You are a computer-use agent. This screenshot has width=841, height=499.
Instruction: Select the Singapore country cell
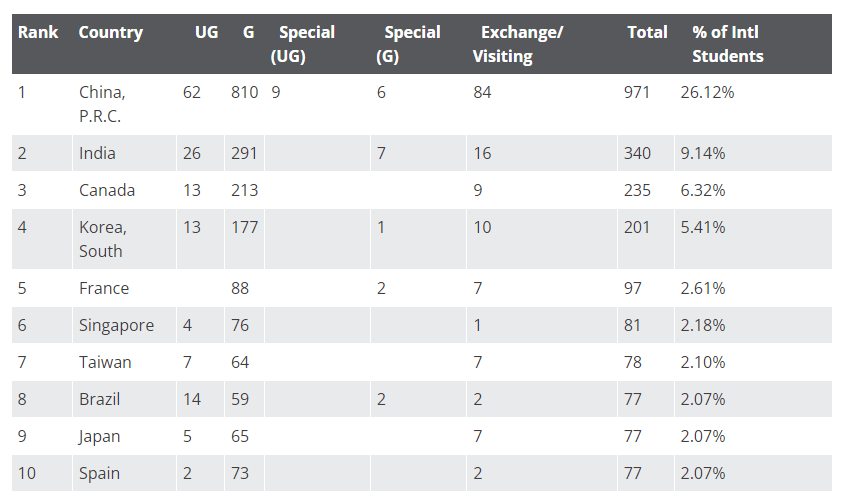point(116,325)
